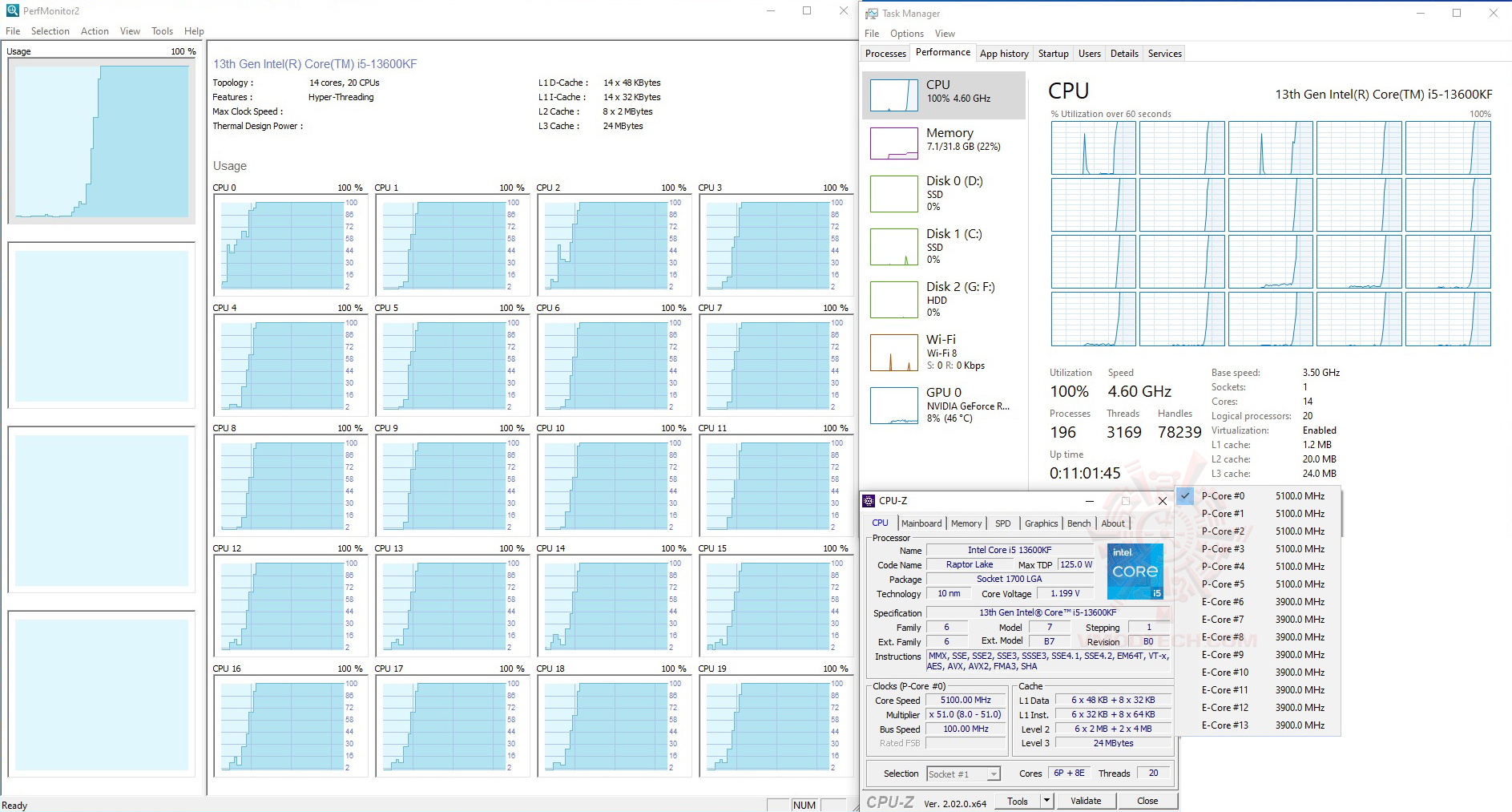The height and width of the screenshot is (812, 1512).
Task: Click the NUM status bar indicator
Action: click(x=804, y=805)
